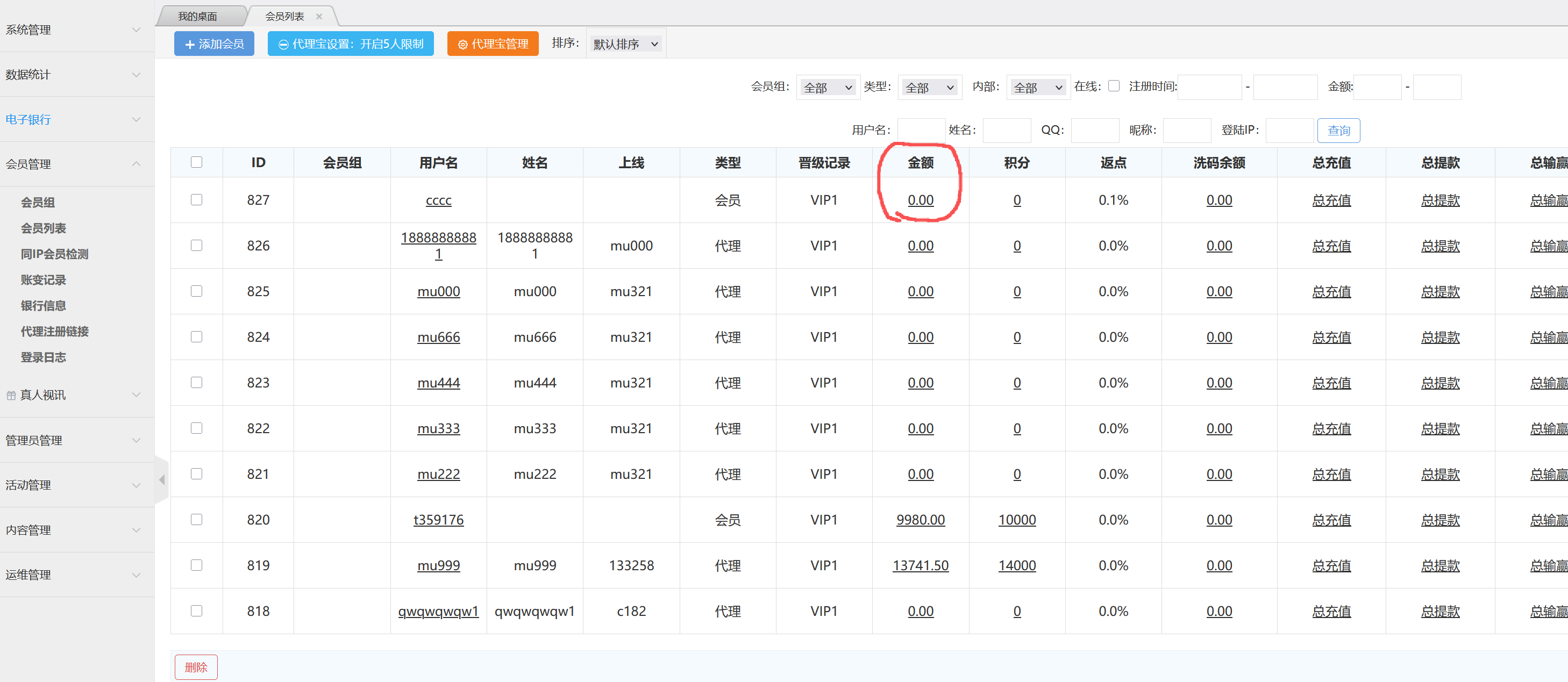Image resolution: width=1568 pixels, height=682 pixels.
Task: Open the 会员组 filter dropdown
Action: pos(828,87)
